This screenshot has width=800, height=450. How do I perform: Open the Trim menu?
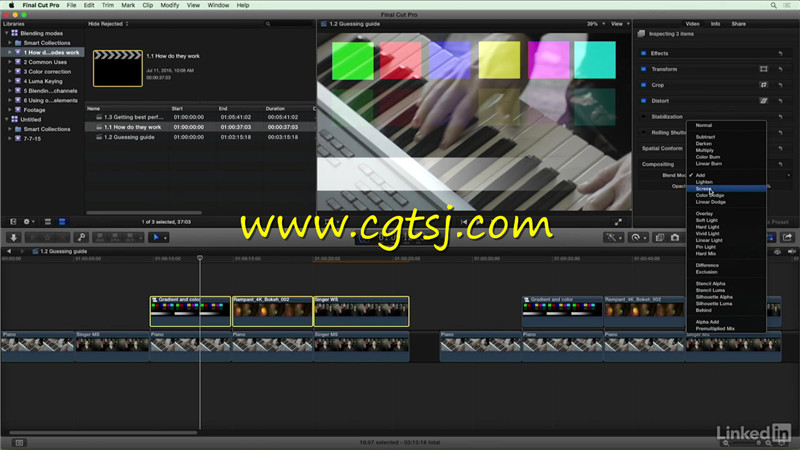pos(108,5)
